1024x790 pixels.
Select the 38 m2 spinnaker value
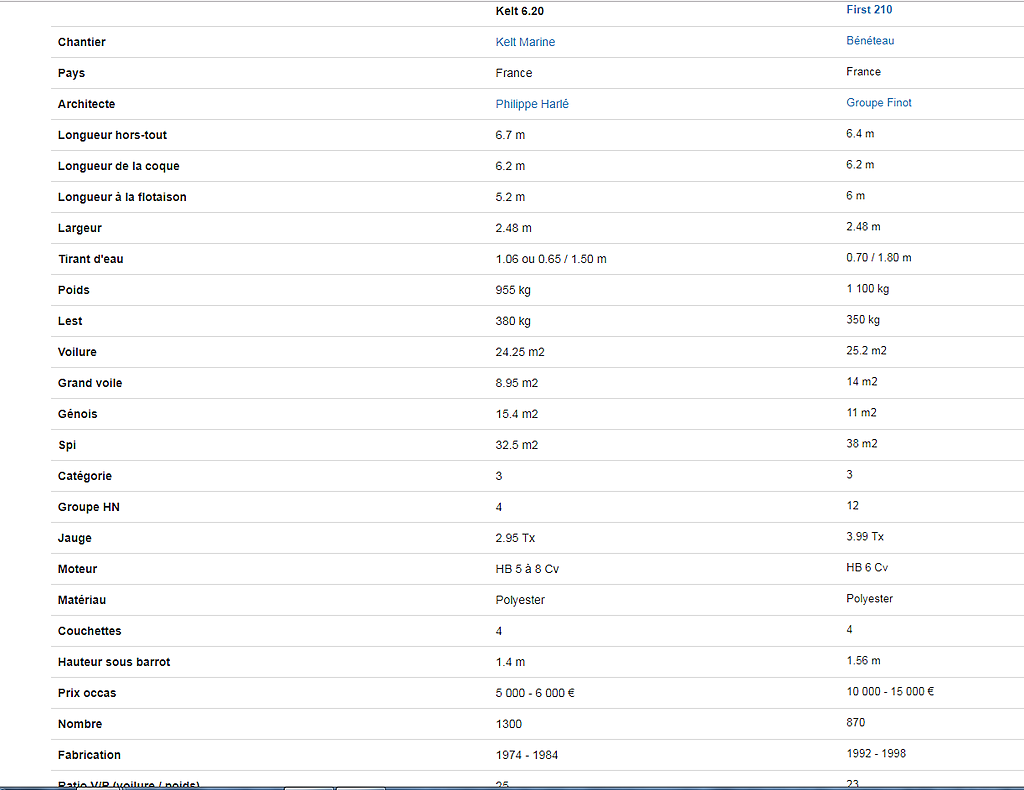click(861, 444)
